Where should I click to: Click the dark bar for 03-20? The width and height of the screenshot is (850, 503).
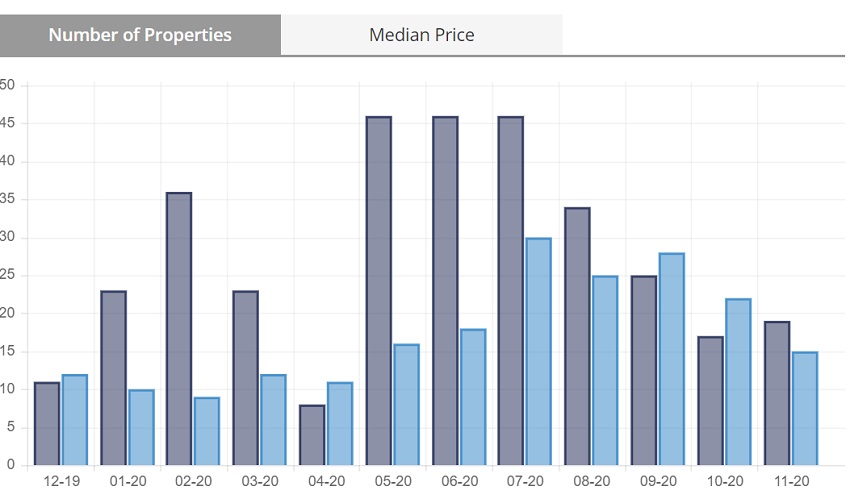coord(246,378)
